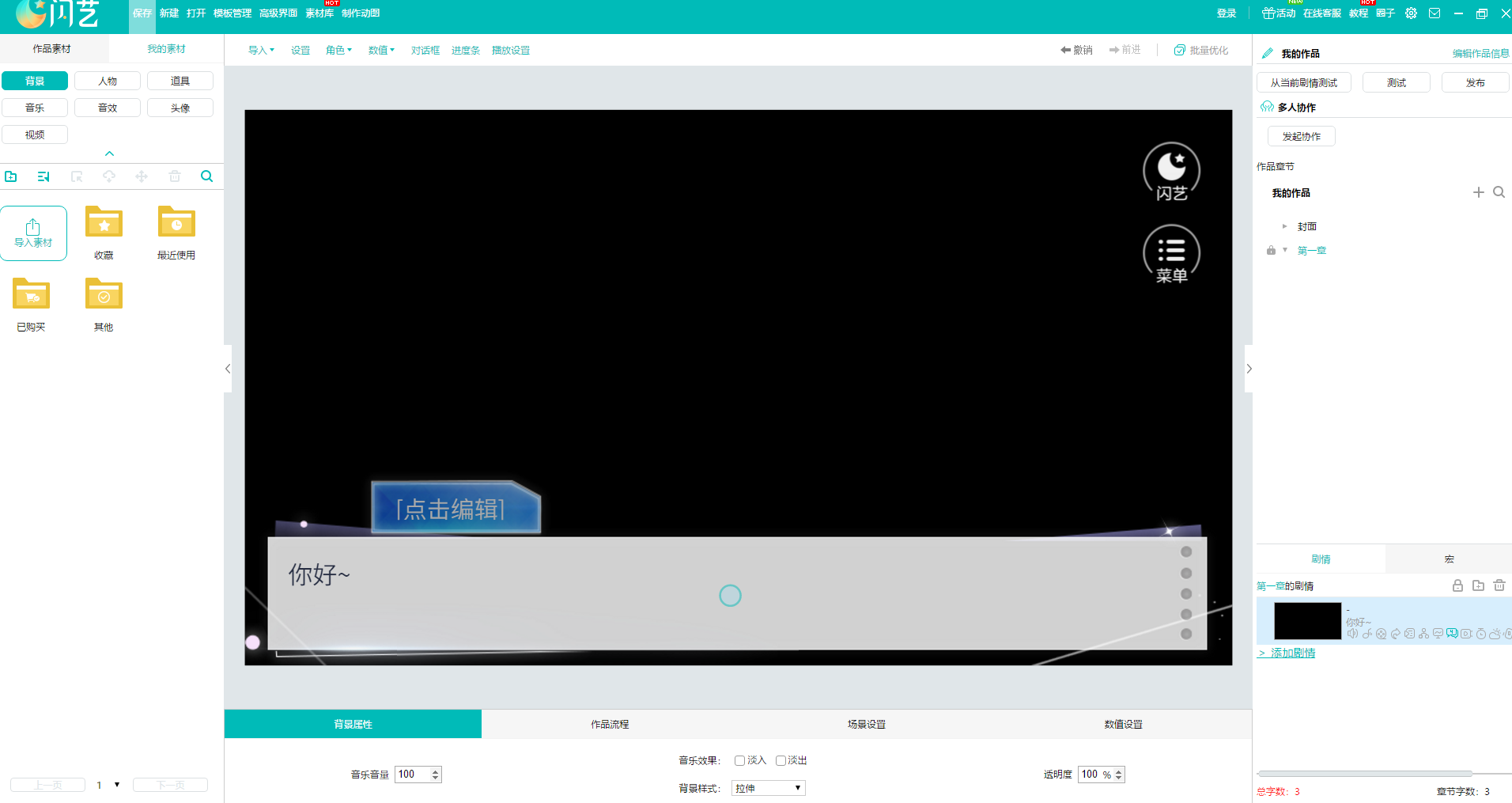Select the 音效 material filter

click(108, 108)
